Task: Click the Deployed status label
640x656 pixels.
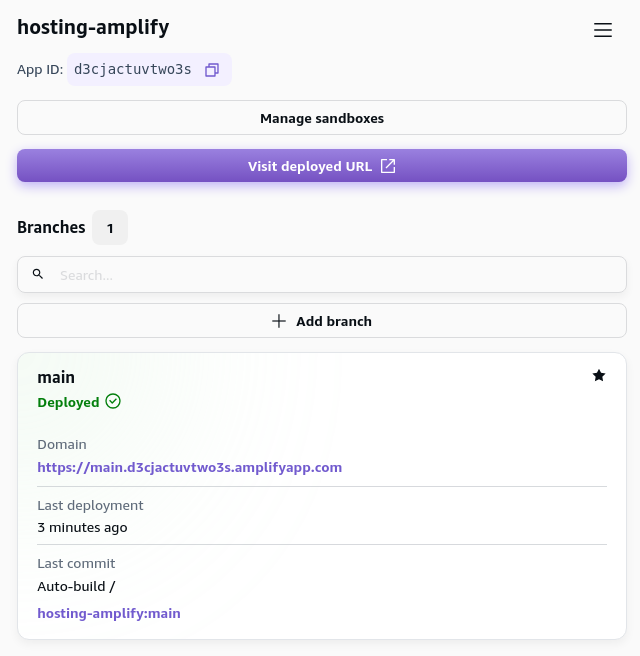Action: click(x=68, y=402)
